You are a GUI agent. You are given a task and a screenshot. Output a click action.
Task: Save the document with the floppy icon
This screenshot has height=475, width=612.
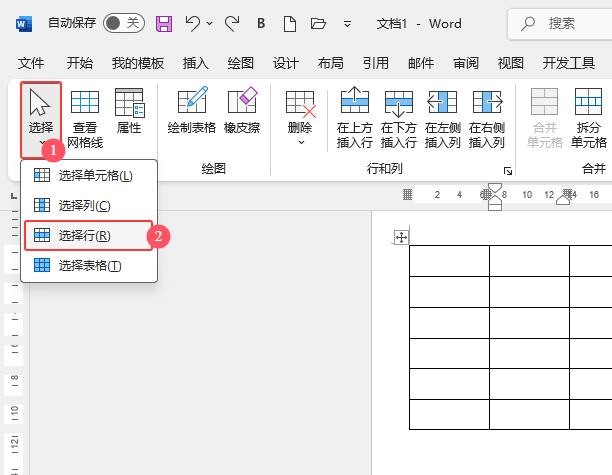tap(164, 24)
